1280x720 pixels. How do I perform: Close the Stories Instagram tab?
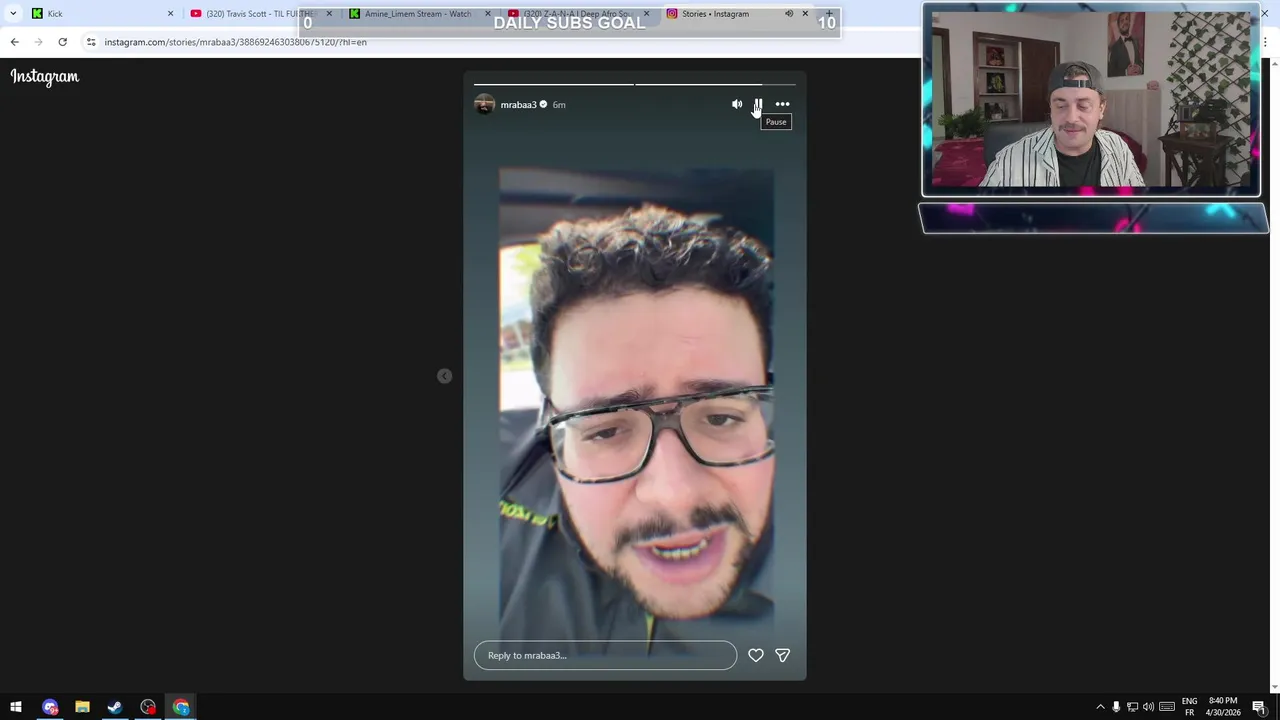(805, 14)
